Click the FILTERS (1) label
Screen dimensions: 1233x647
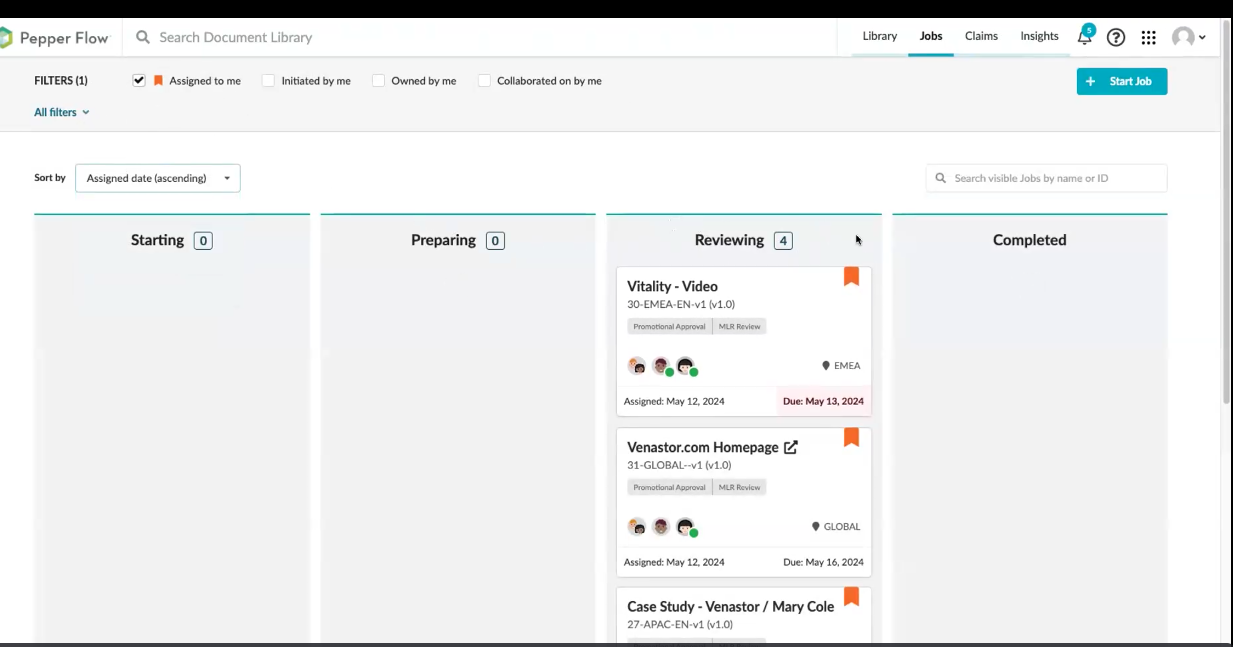[x=61, y=81]
